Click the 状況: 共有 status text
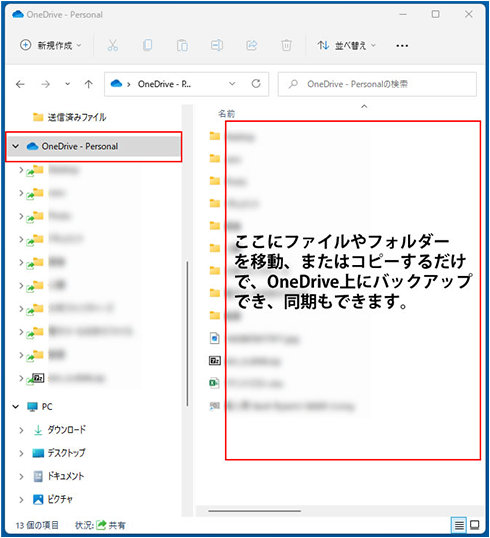Screen dimensions: 490x538 (100, 525)
